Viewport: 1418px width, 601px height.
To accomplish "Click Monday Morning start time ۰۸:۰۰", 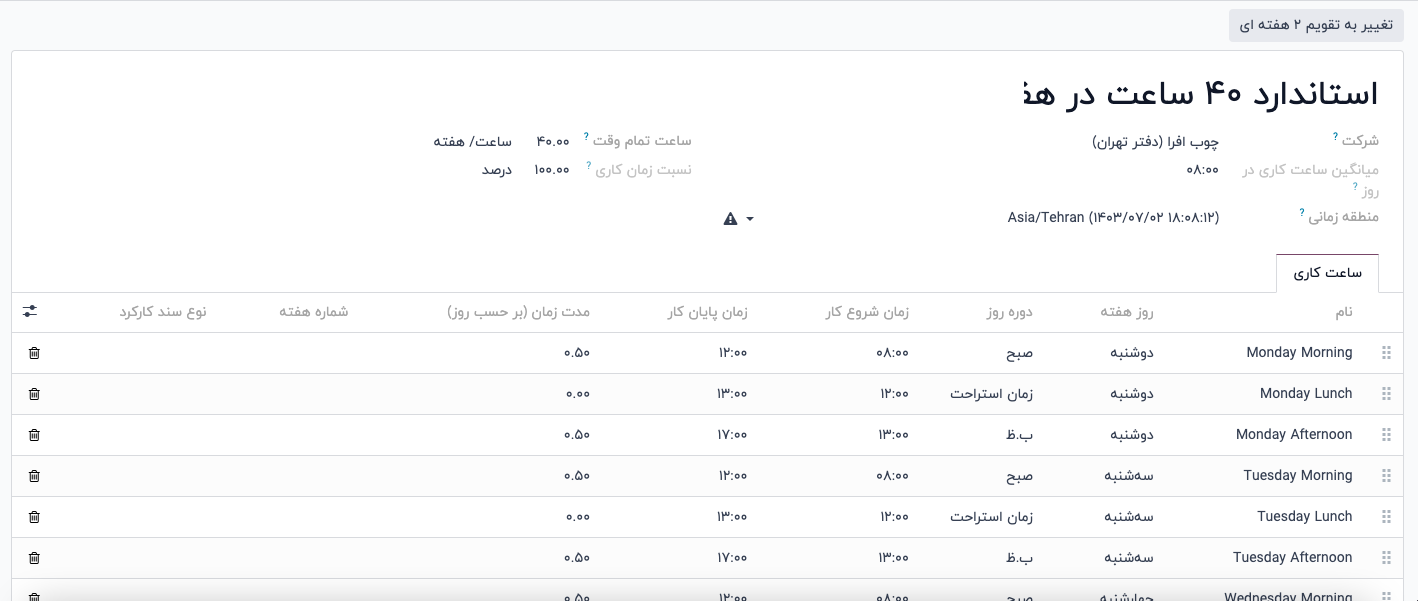I will (893, 353).
